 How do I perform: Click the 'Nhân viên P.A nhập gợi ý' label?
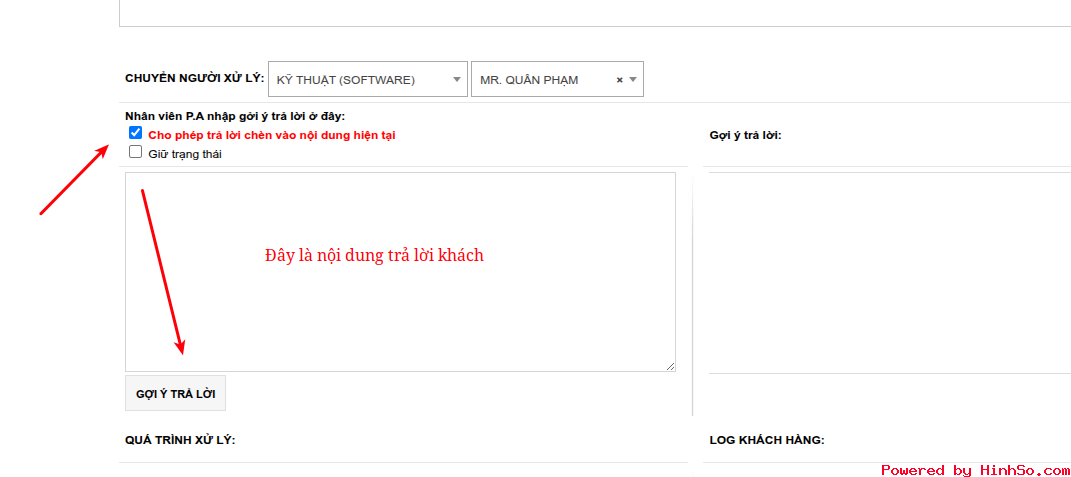[x=235, y=116]
